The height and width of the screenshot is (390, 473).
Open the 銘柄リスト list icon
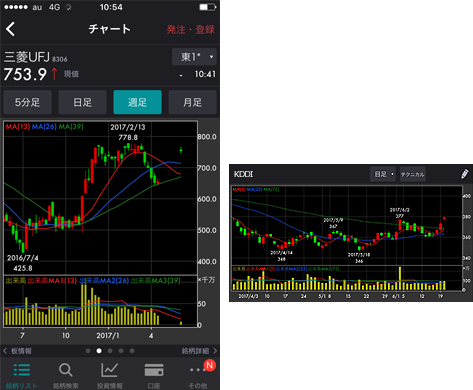point(22,370)
